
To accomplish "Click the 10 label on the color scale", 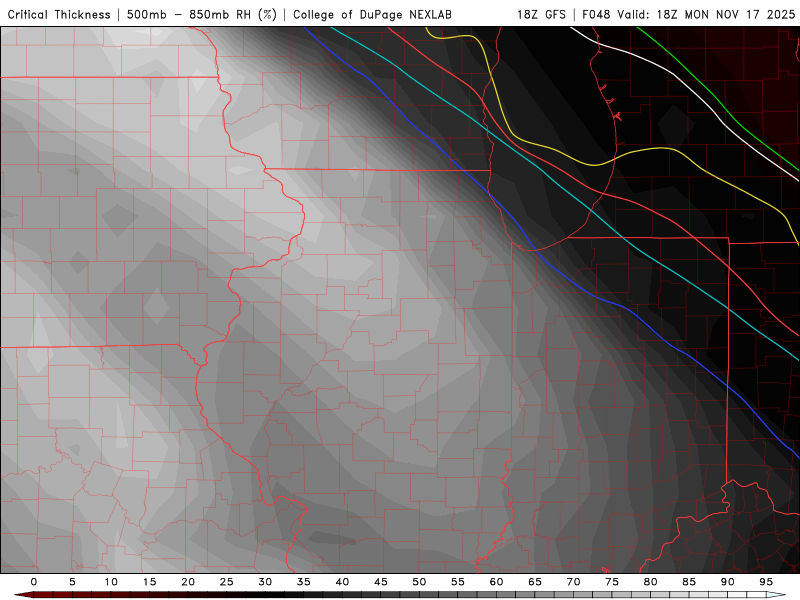I will pos(111,582).
